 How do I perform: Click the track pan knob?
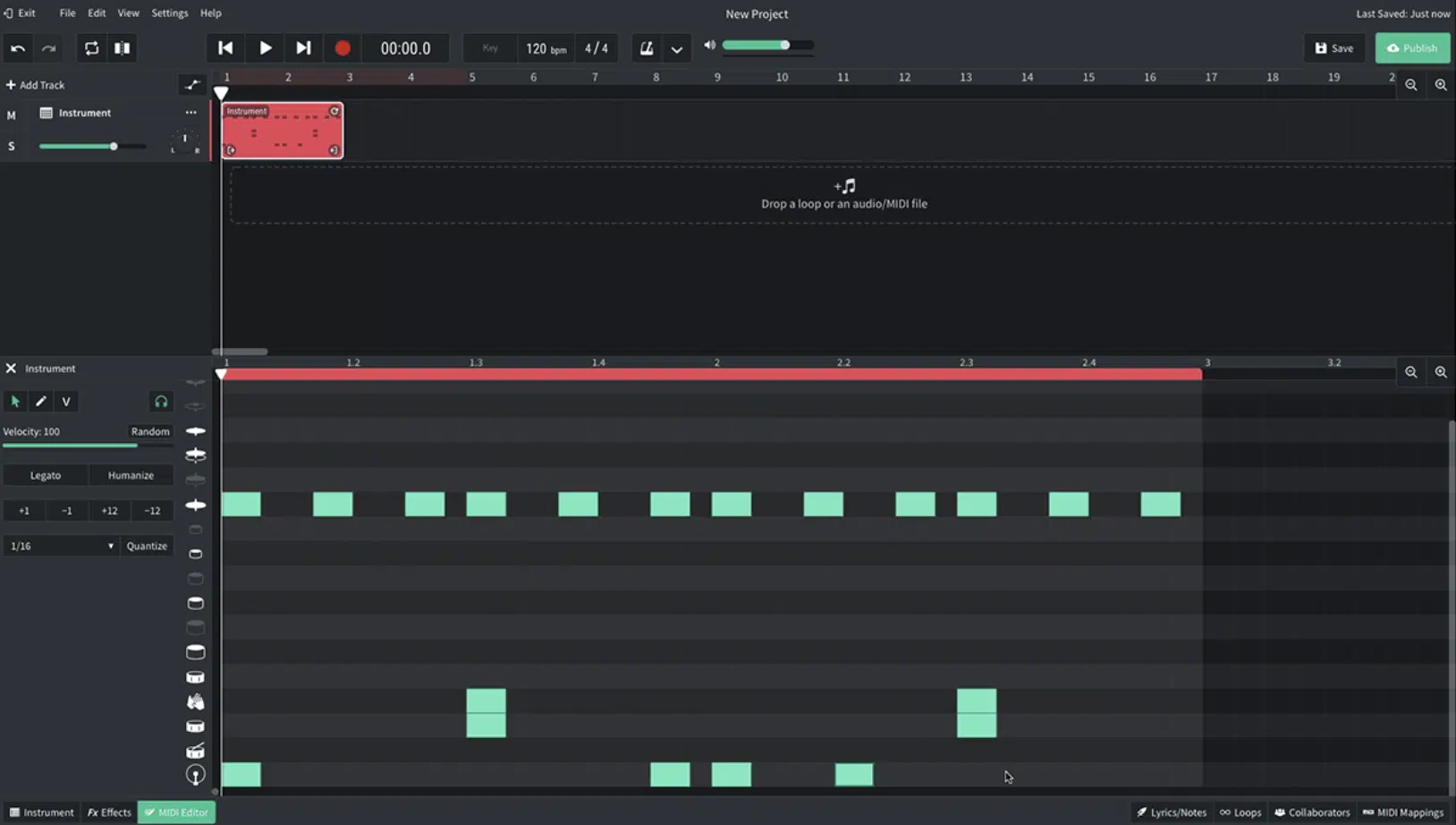tap(185, 141)
